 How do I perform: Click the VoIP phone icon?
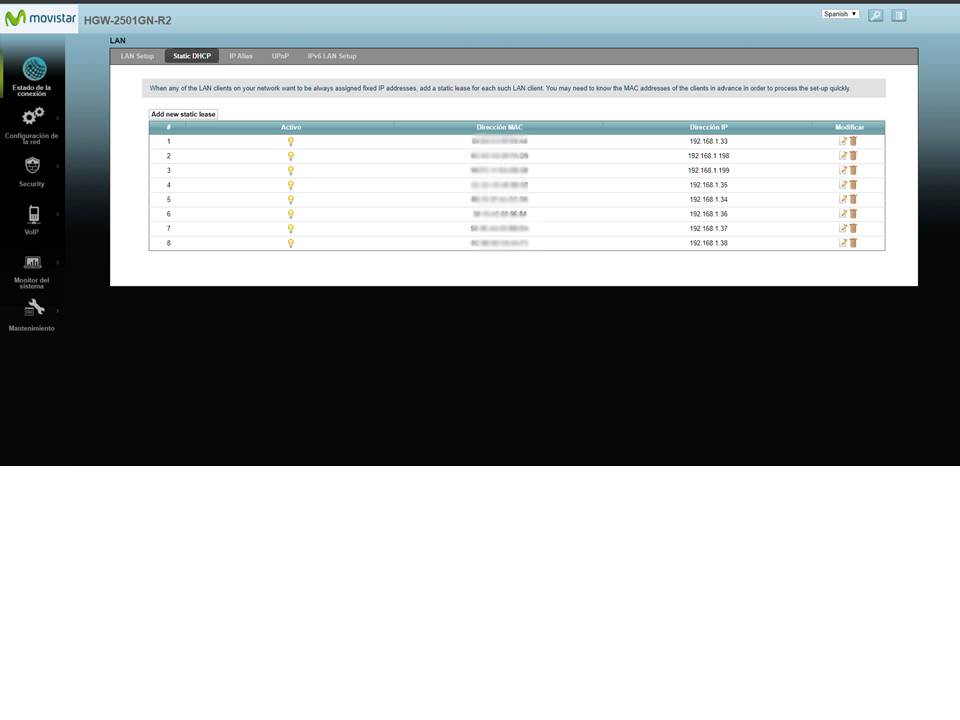tap(33, 213)
